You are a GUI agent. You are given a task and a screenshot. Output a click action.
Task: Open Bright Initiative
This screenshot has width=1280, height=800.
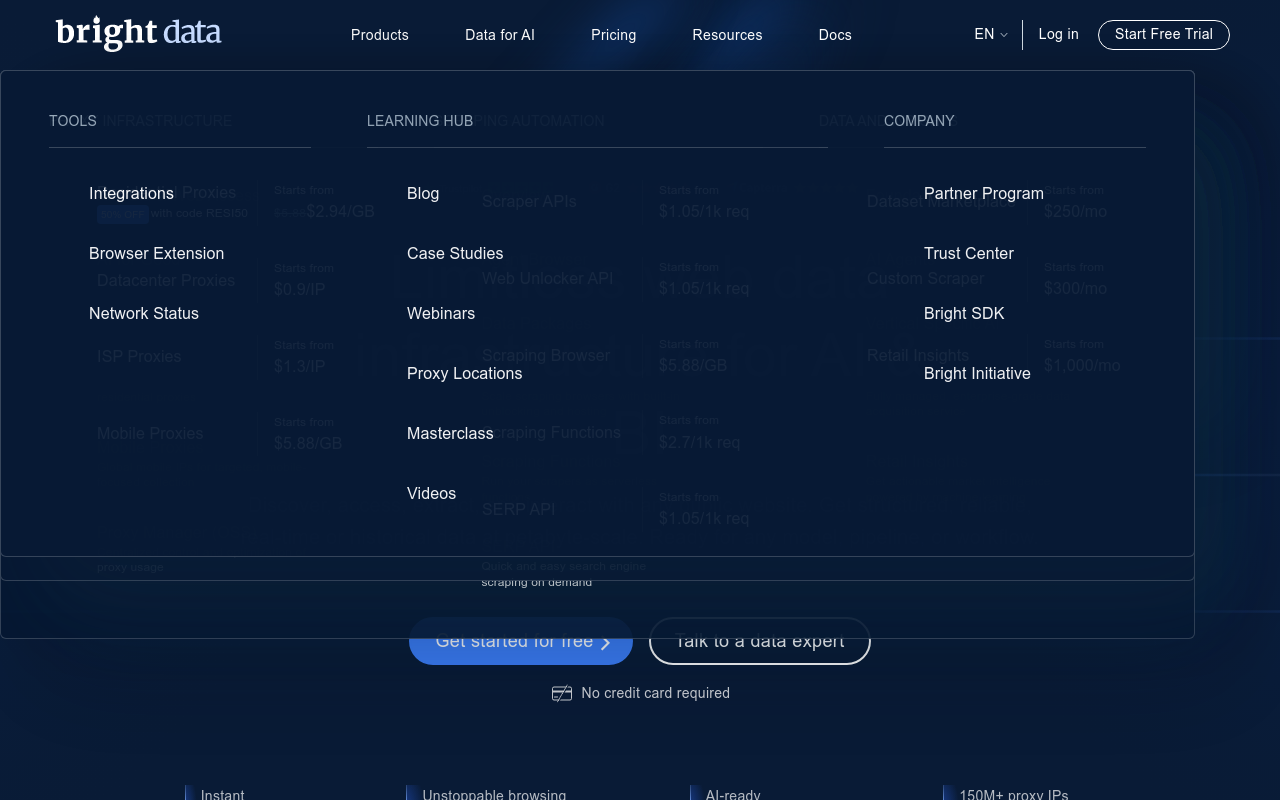tap(977, 373)
